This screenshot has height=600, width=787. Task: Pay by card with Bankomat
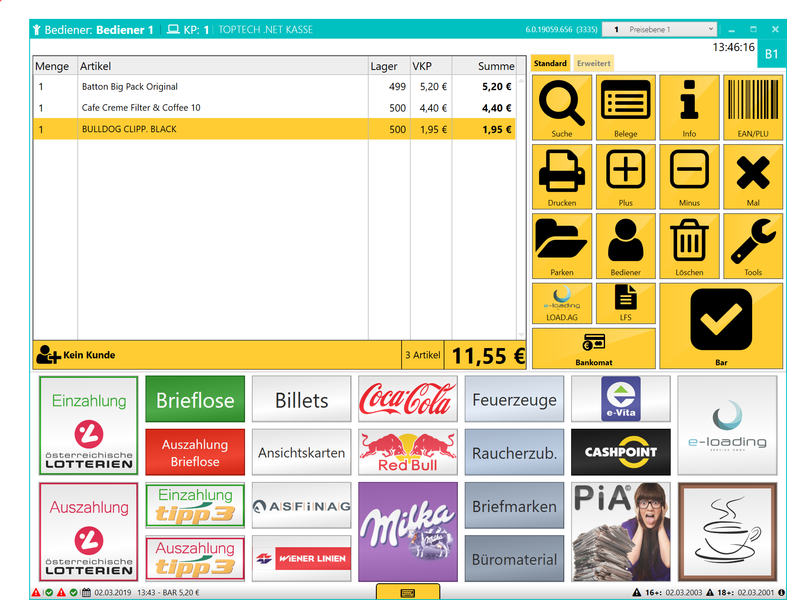(594, 348)
